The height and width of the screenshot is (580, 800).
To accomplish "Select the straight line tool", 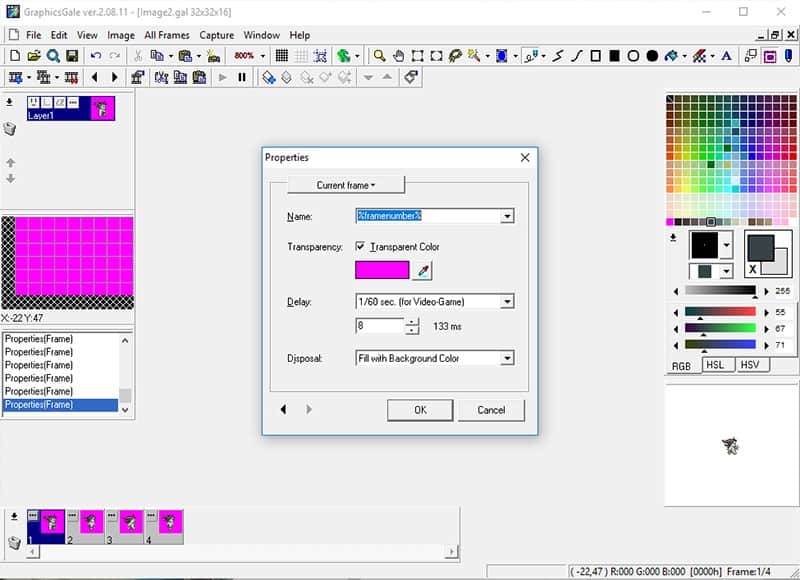I will click(558, 56).
